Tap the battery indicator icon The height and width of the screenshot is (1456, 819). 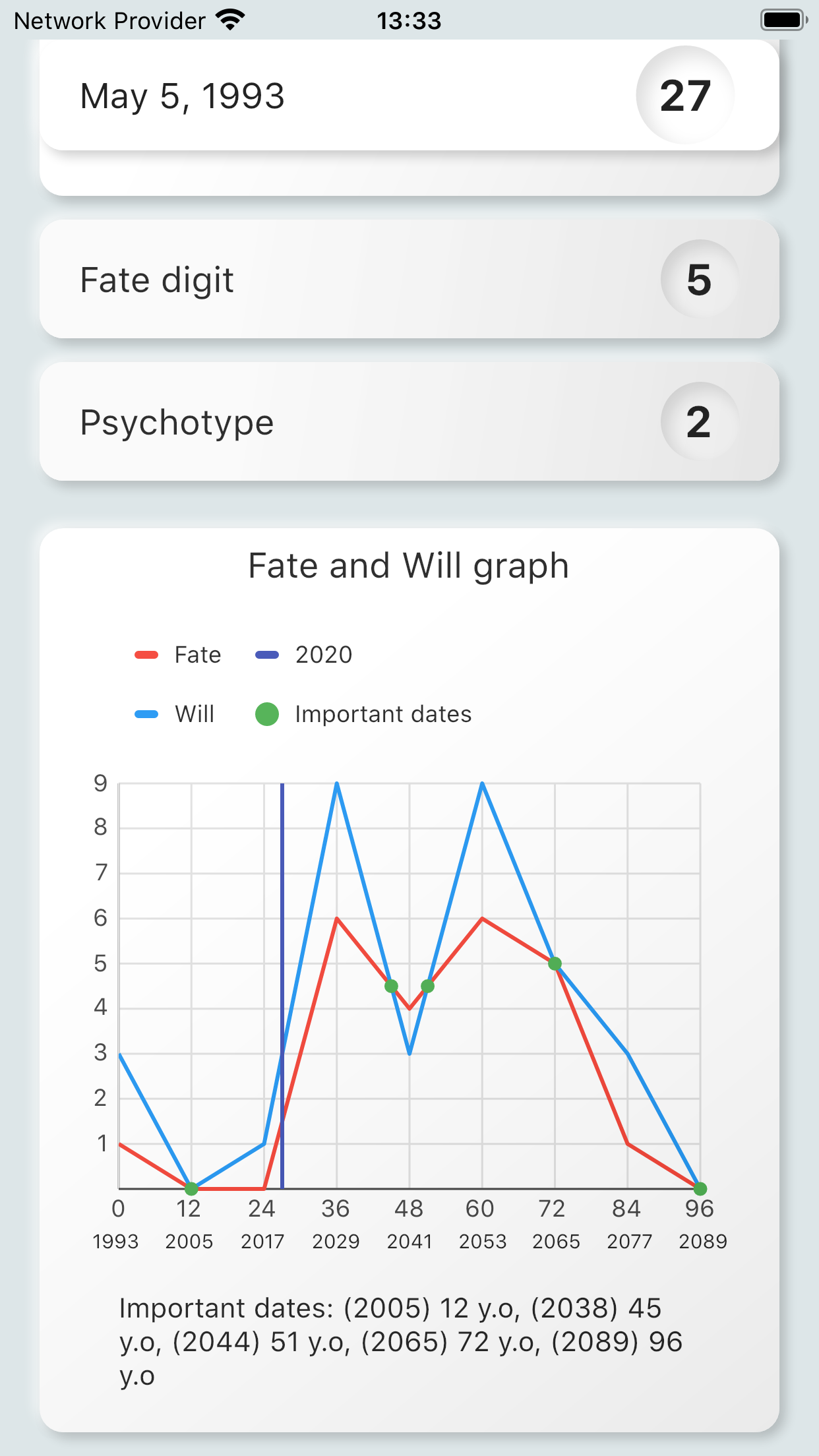pyautogui.click(x=783, y=20)
